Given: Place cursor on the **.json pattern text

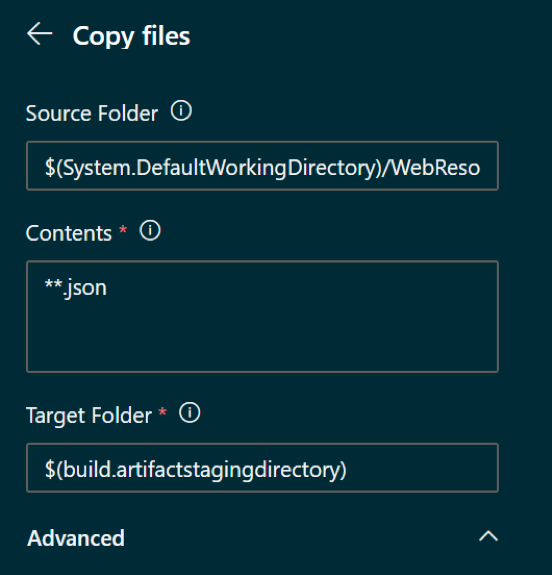Looking at the screenshot, I should [76, 288].
